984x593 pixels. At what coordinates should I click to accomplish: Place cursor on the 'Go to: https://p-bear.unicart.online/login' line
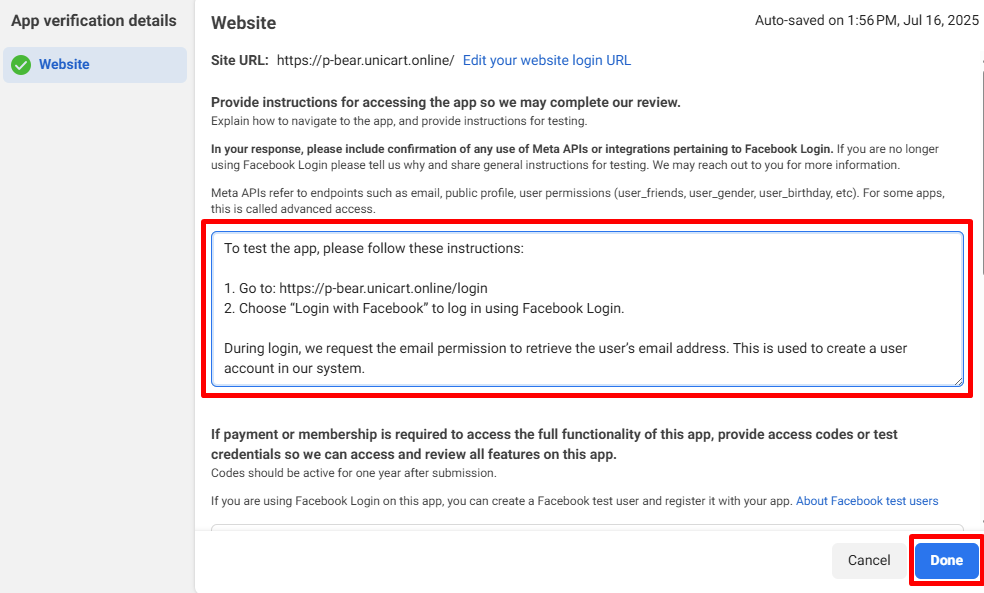[x=356, y=288]
